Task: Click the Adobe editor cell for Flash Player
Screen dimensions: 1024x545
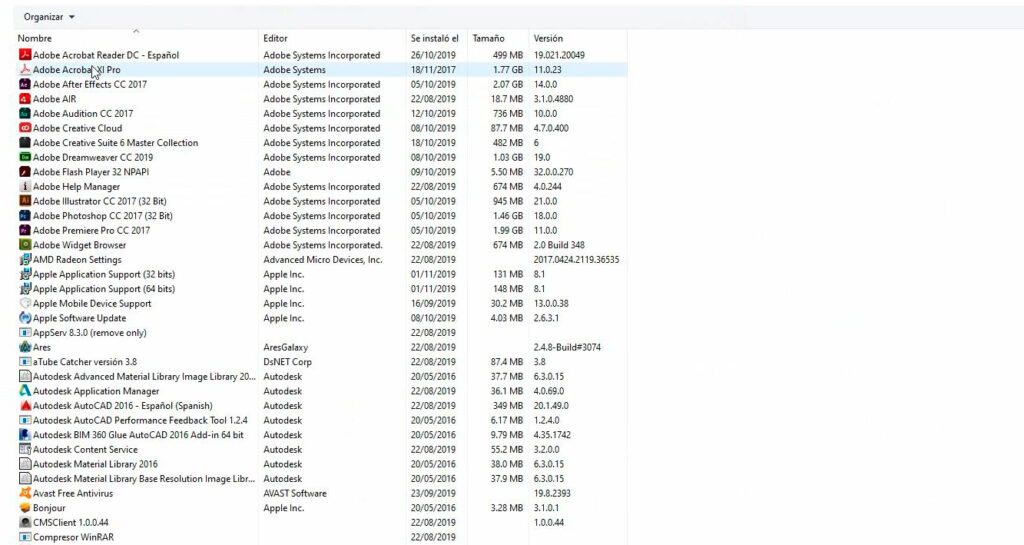Action: 277,172
